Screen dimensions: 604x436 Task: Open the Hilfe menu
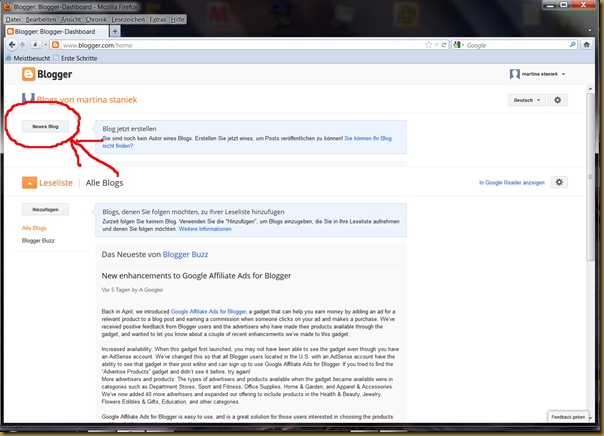pos(178,19)
